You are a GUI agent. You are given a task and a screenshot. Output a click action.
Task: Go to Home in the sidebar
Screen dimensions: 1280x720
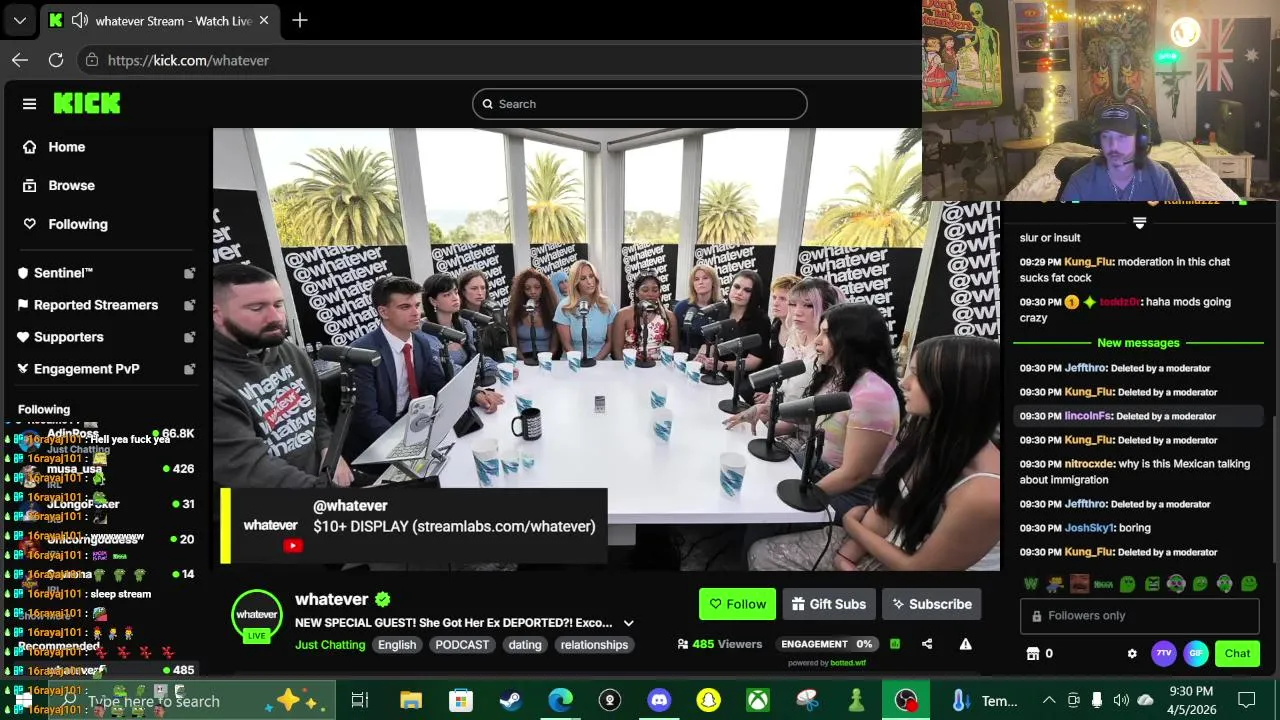coord(55,147)
